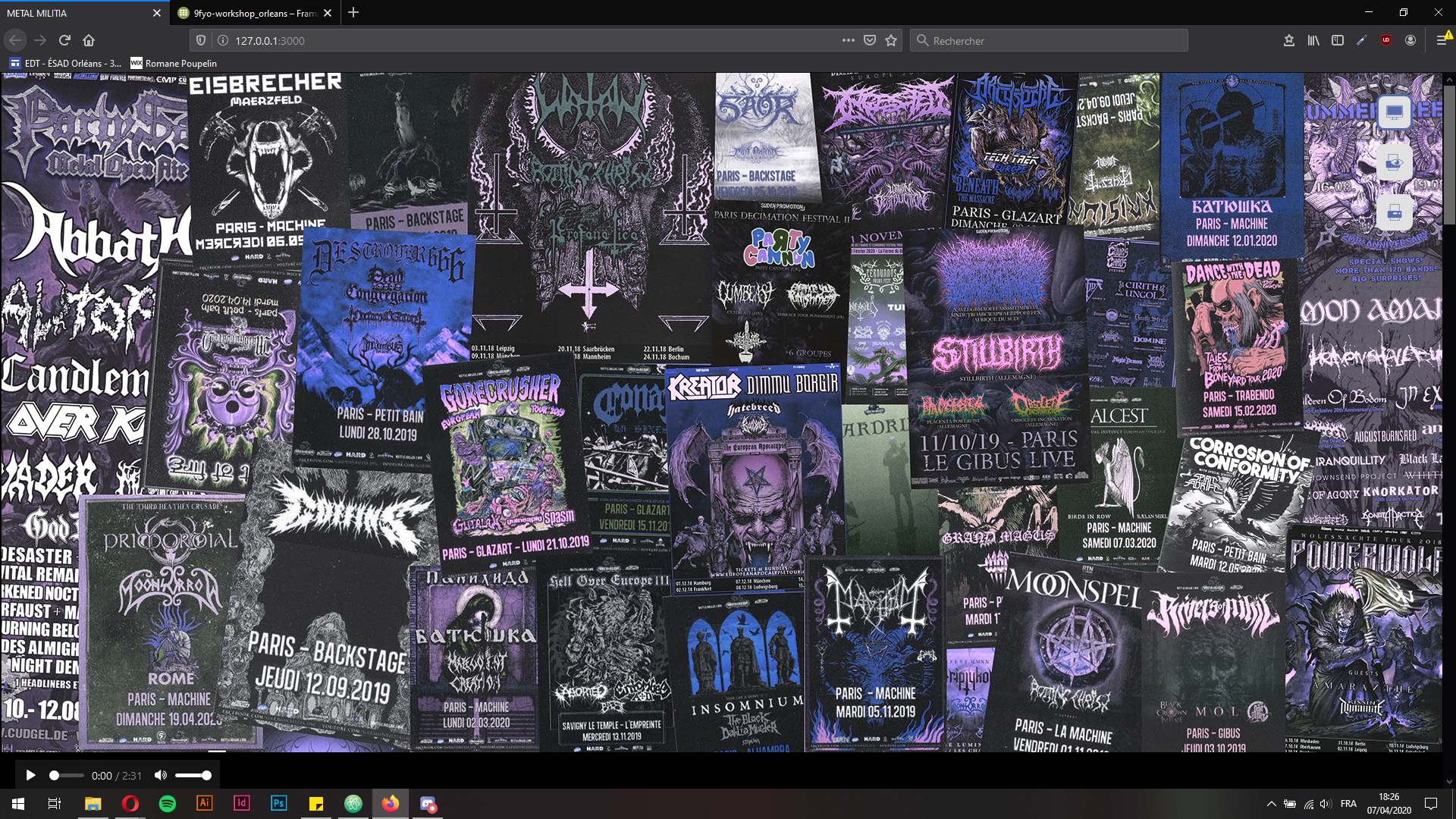Seek on the audio progress bar
The image size is (1456, 819).
pyautogui.click(x=67, y=775)
